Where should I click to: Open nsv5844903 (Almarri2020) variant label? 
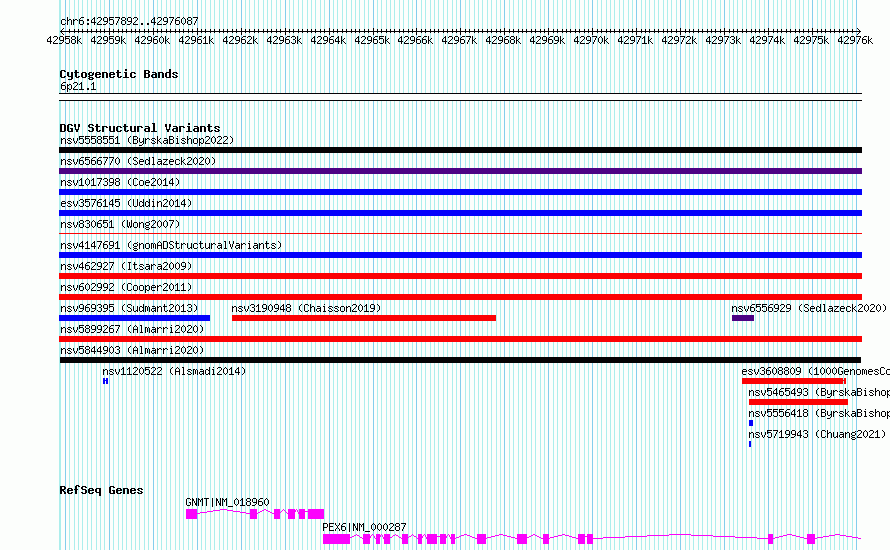click(x=132, y=350)
